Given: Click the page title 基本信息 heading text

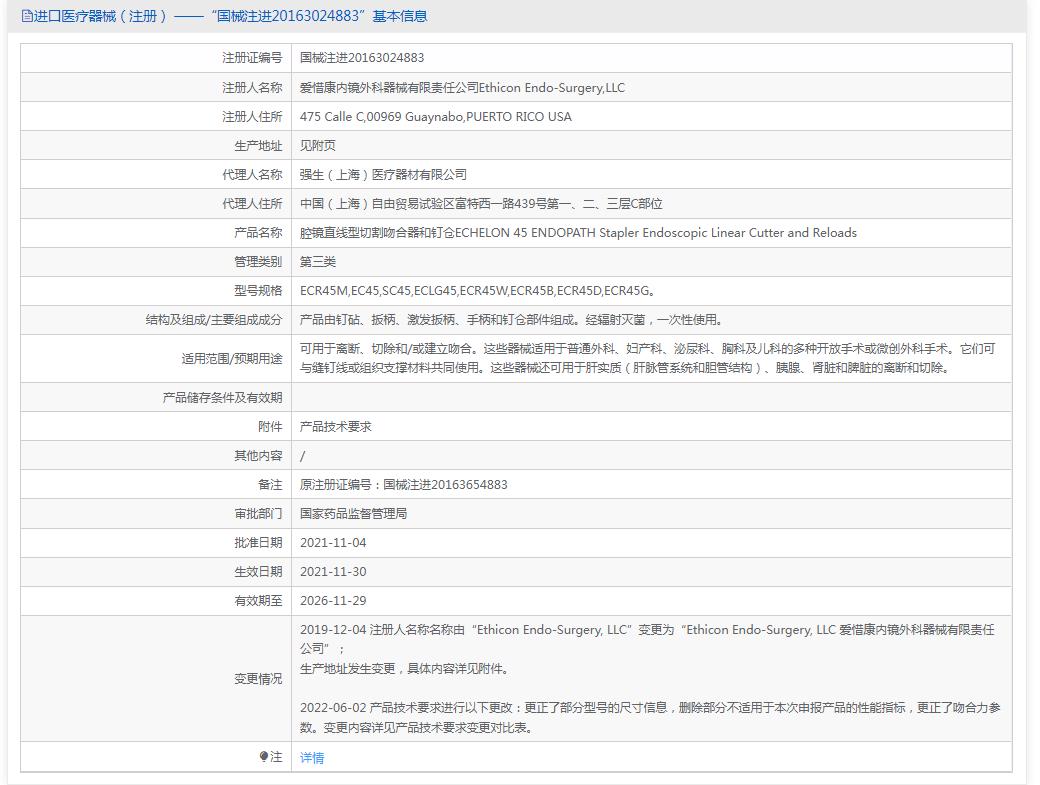Looking at the screenshot, I should pos(400,16).
